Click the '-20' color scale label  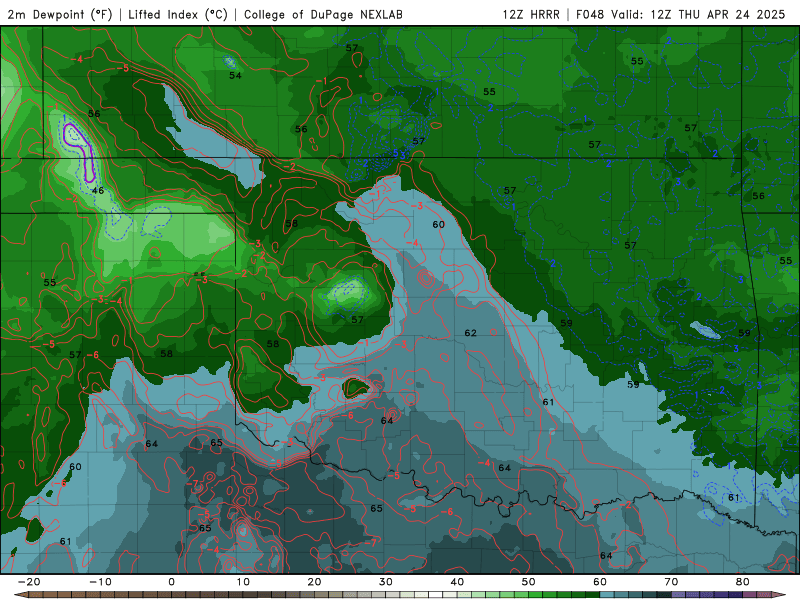[x=29, y=582]
